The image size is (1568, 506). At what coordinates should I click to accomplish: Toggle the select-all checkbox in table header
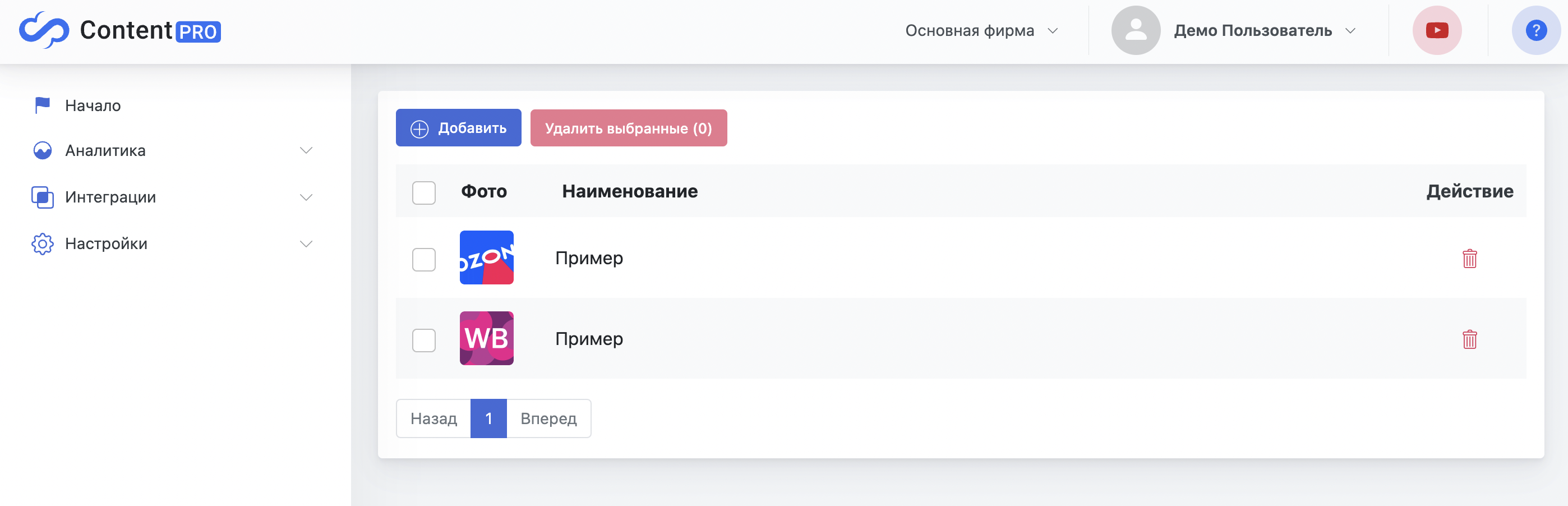pos(423,192)
